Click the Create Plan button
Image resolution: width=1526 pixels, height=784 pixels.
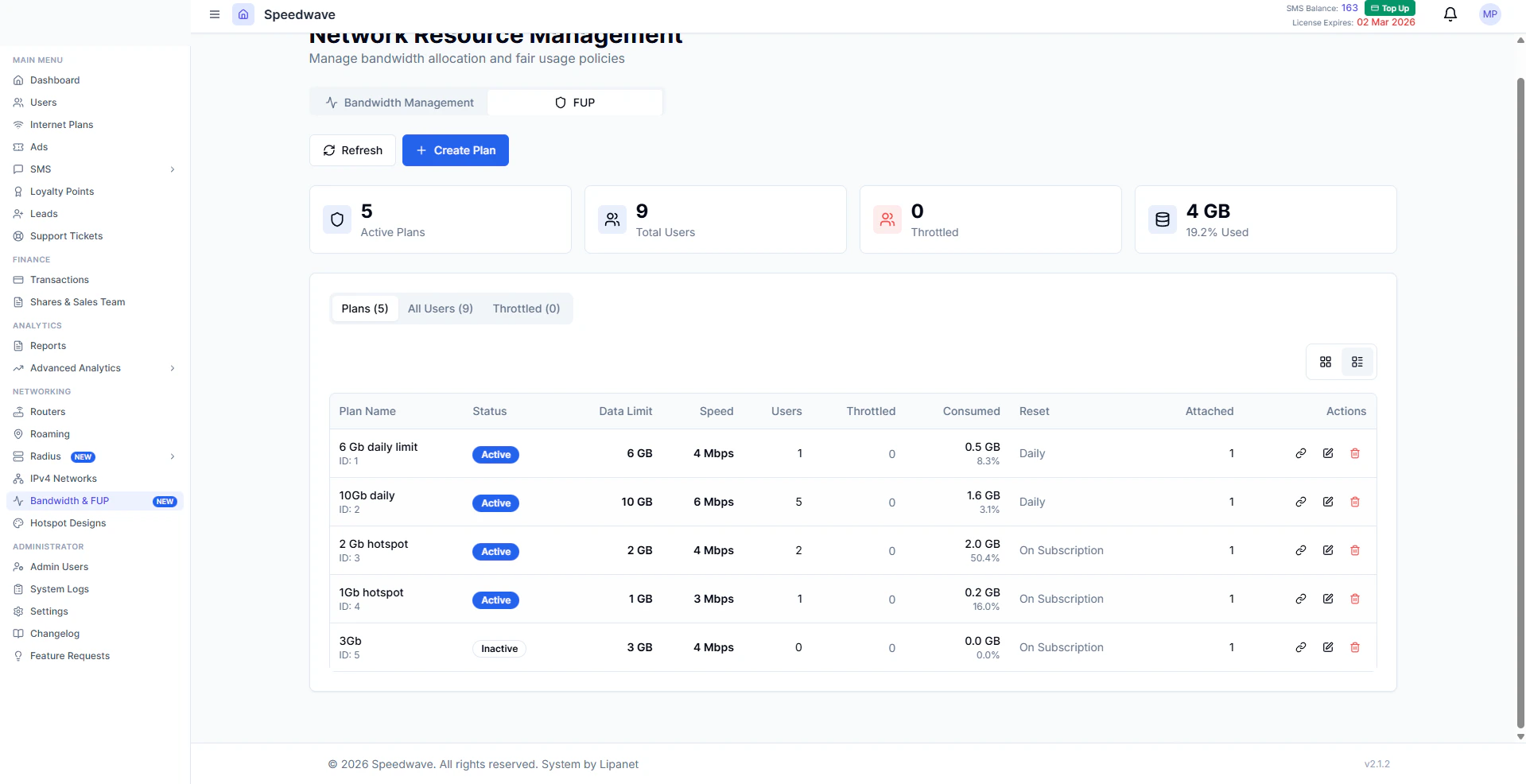[x=456, y=150]
